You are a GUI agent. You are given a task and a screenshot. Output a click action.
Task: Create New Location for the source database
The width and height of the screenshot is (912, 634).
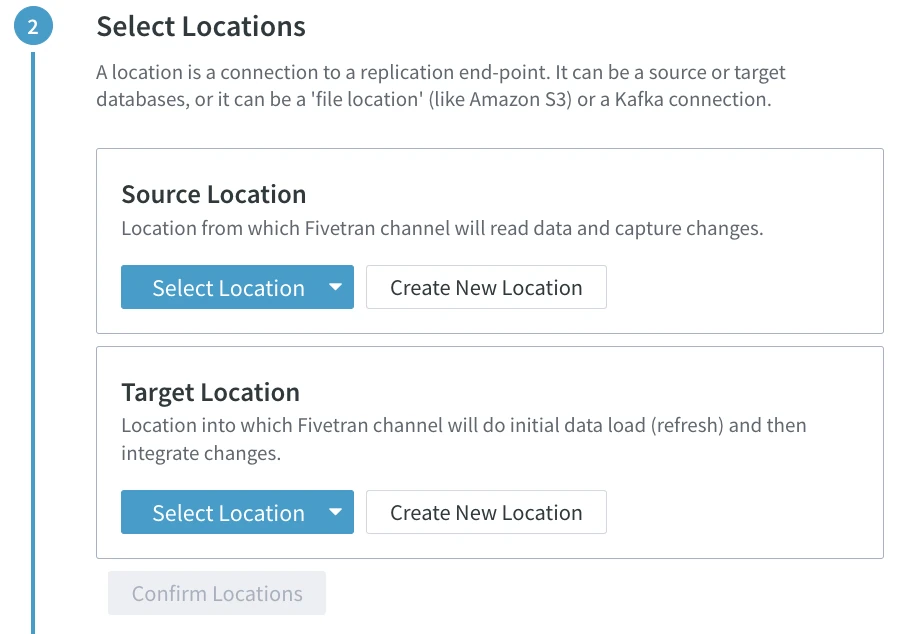click(x=486, y=287)
